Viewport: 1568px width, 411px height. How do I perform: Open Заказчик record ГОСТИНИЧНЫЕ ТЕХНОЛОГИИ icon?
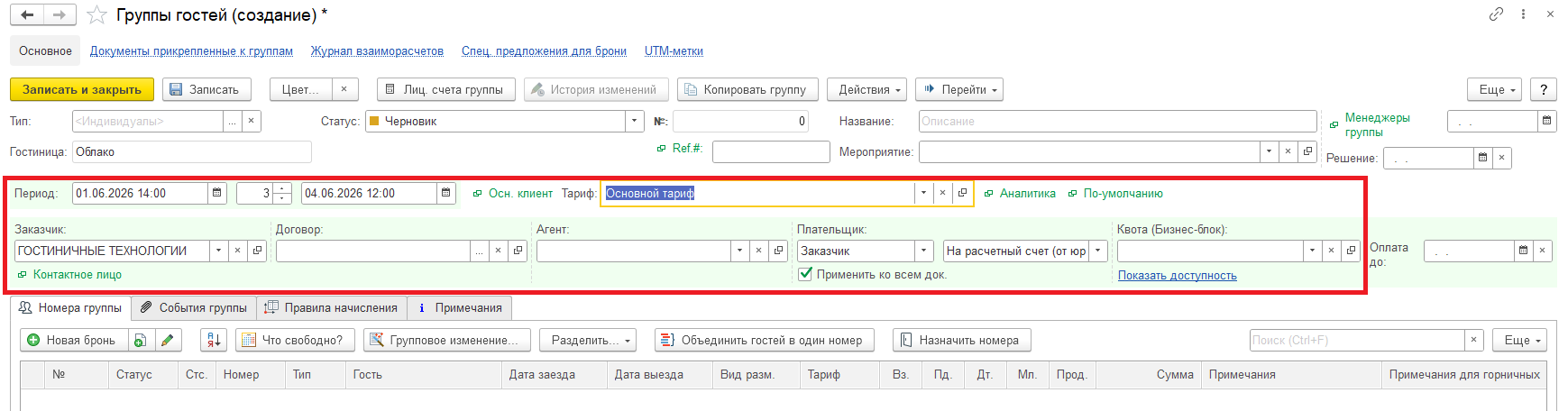[x=258, y=251]
